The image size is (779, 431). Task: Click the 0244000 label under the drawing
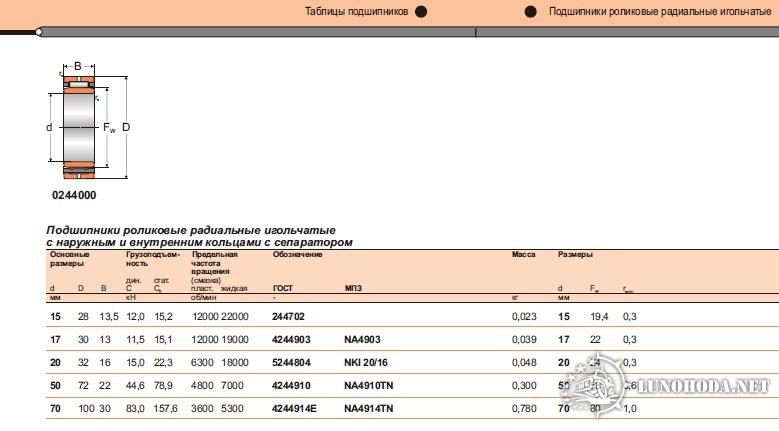click(74, 195)
